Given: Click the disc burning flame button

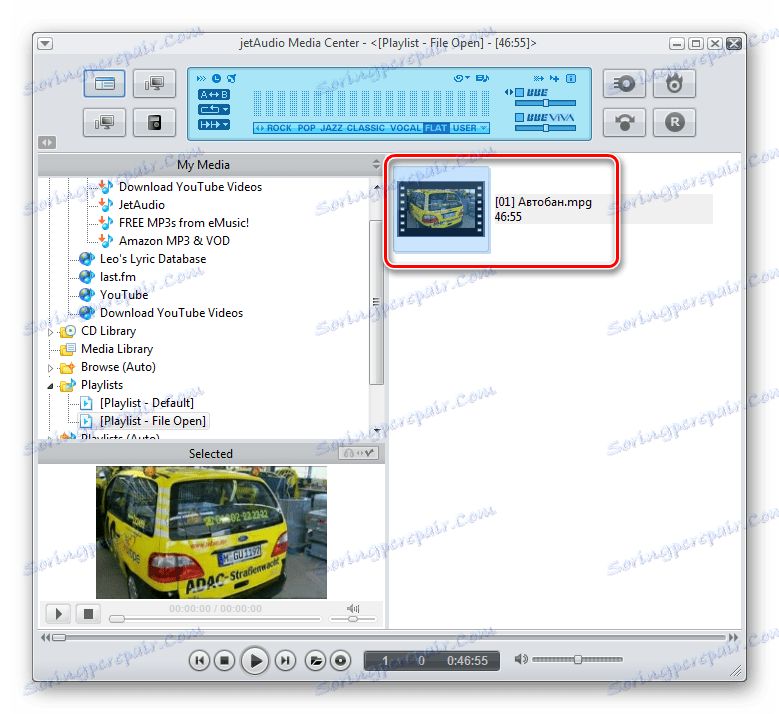Looking at the screenshot, I should point(674,83).
